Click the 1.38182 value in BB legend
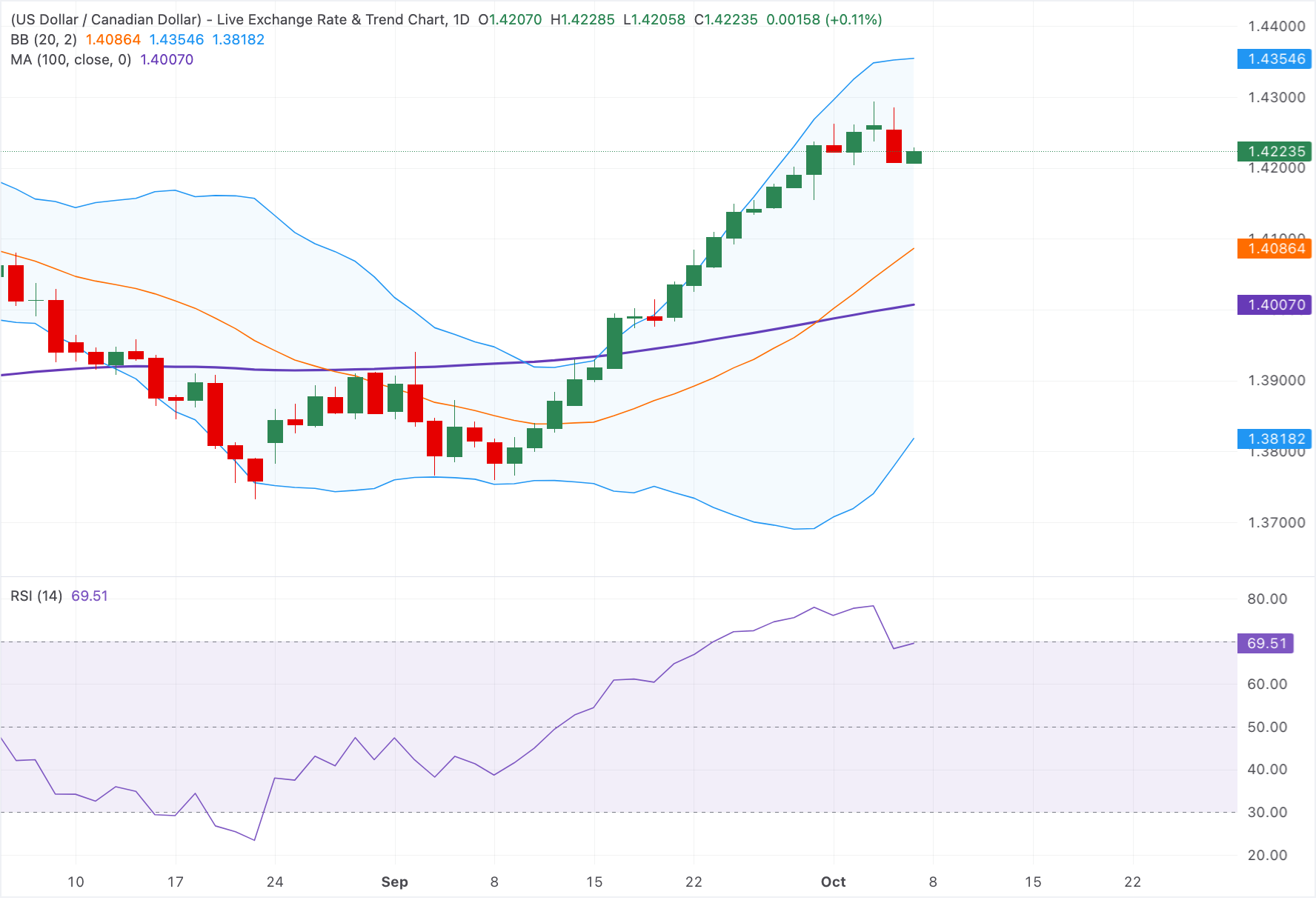Viewport: 1316px width, 906px height. coord(238,39)
